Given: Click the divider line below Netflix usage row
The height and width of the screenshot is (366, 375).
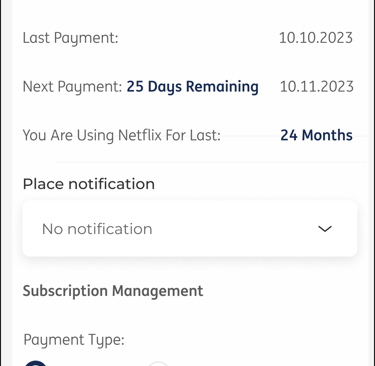Looking at the screenshot, I should pyautogui.click(x=212, y=162).
